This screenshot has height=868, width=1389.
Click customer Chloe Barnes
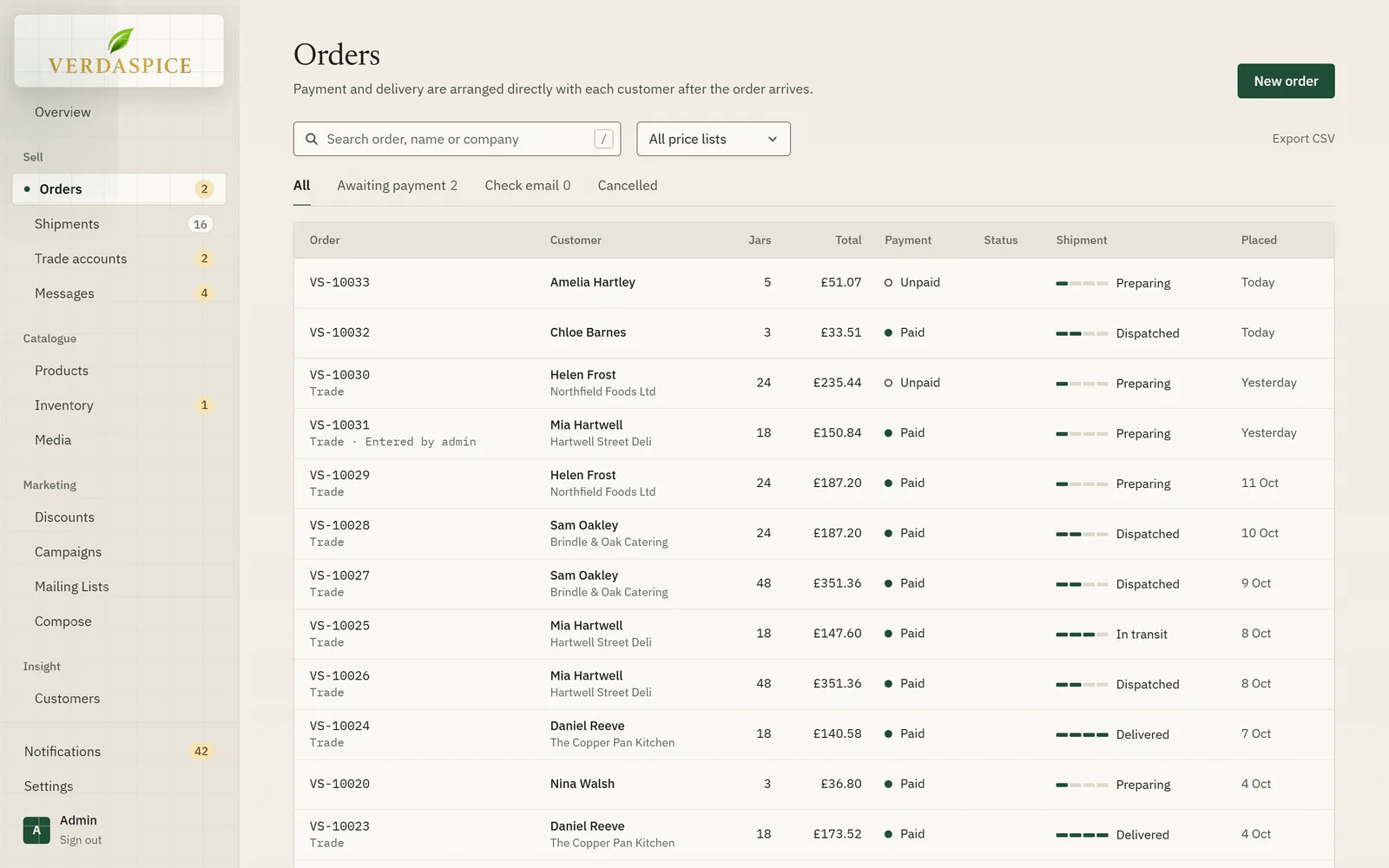pos(588,332)
